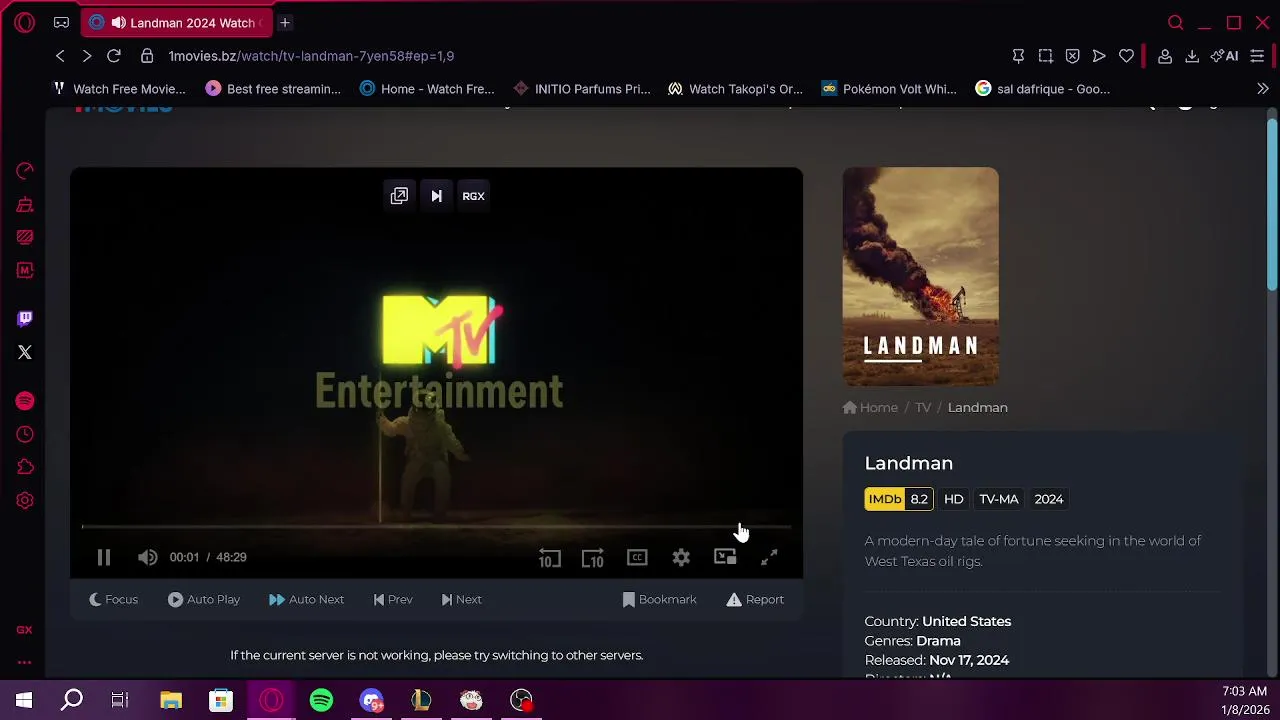The width and height of the screenshot is (1280, 720).
Task: Open 'sal dafrique - Goo...' bookmark
Action: [1043, 89]
